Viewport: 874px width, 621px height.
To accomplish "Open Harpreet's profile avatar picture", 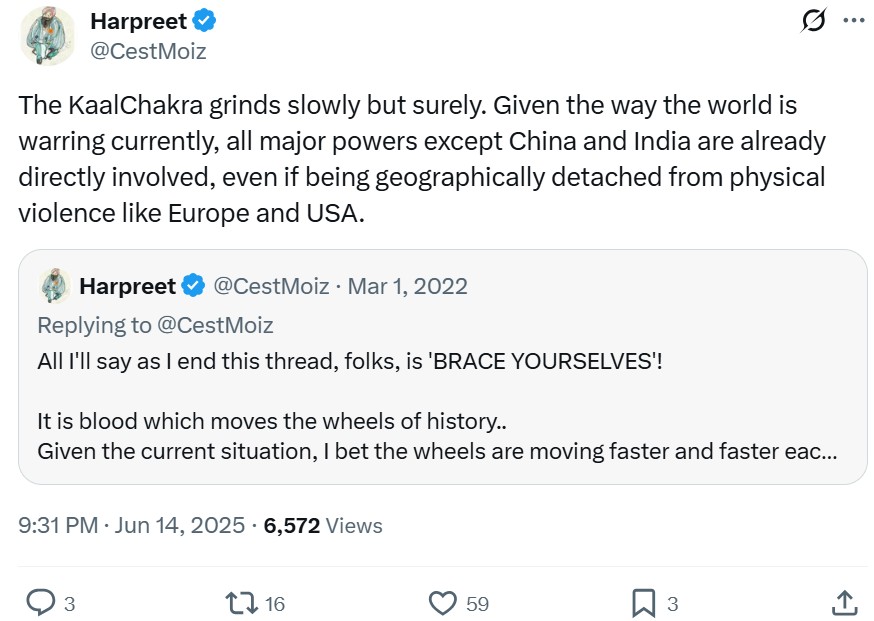I will [47, 37].
